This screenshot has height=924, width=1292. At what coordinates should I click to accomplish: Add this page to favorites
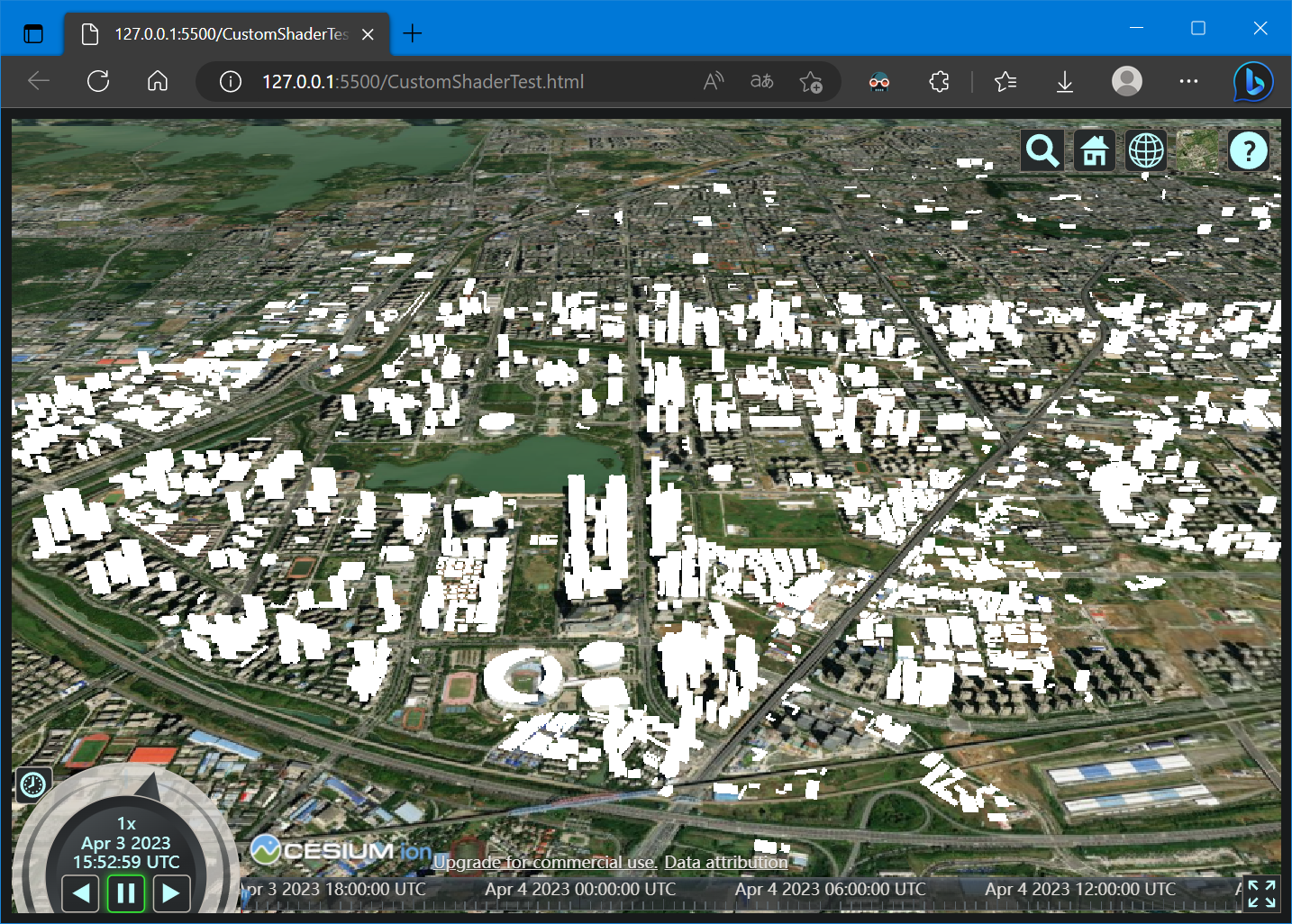(x=810, y=82)
